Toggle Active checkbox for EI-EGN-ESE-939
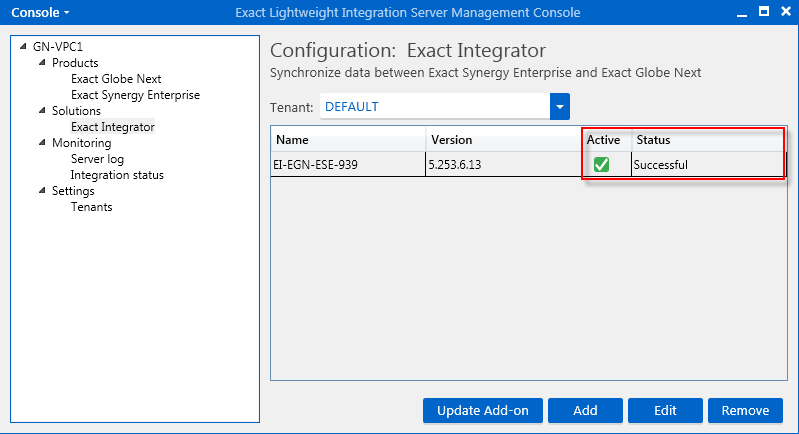 click(601, 165)
